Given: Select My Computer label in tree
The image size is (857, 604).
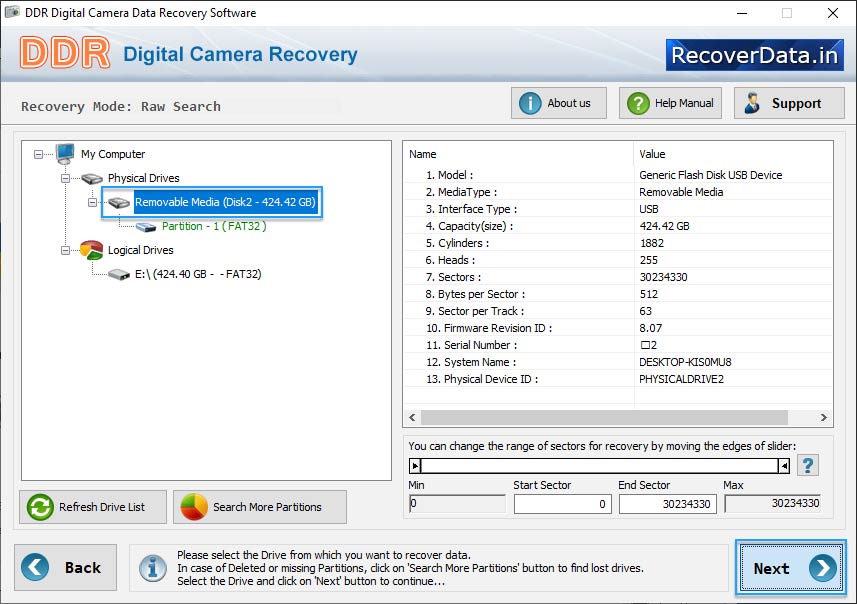Looking at the screenshot, I should (x=113, y=154).
